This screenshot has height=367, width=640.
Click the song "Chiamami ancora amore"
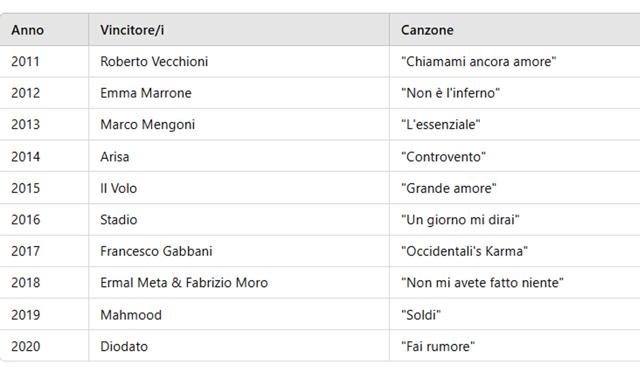tap(478, 61)
